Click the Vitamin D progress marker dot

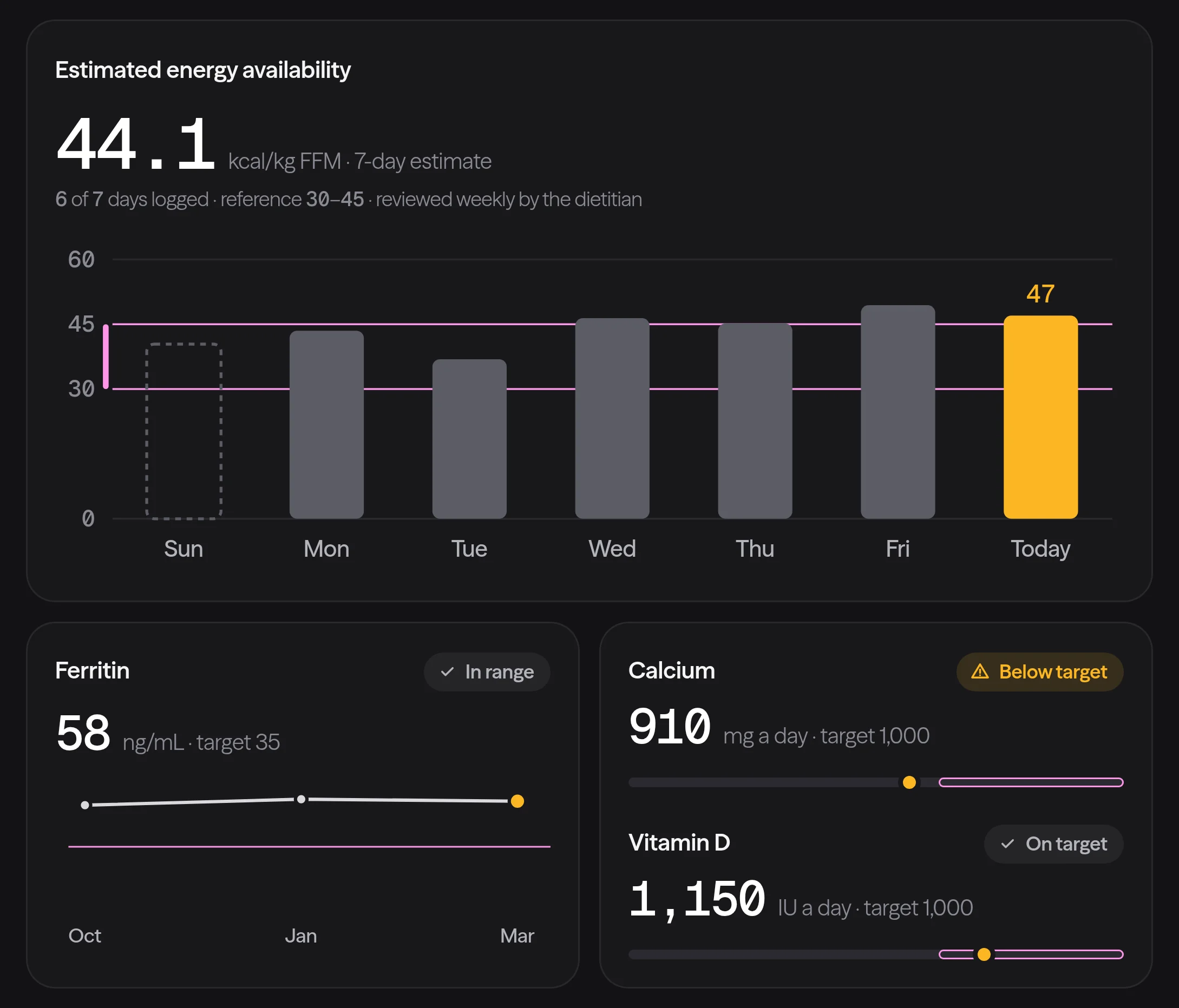[x=984, y=954]
